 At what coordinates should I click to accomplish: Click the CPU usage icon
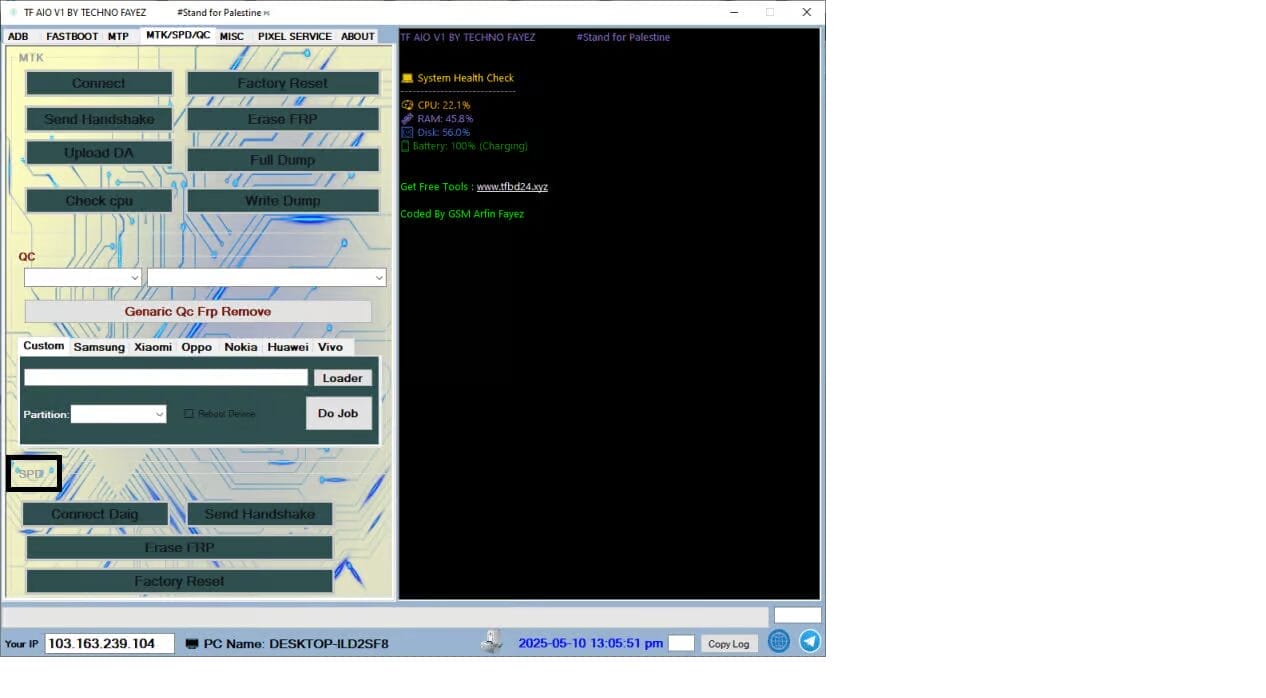(407, 105)
